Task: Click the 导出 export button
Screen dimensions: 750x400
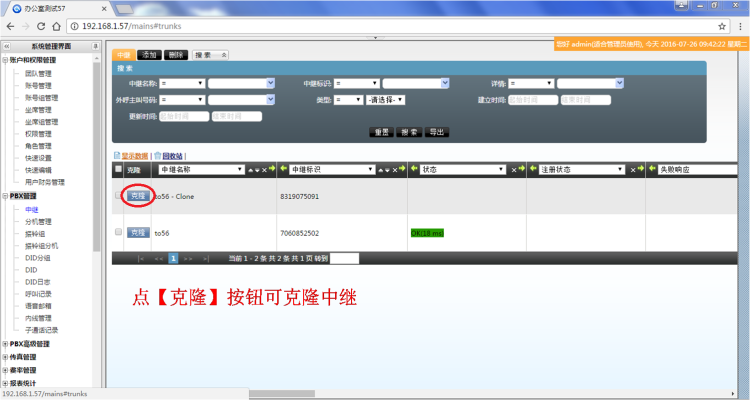Action: coord(437,132)
